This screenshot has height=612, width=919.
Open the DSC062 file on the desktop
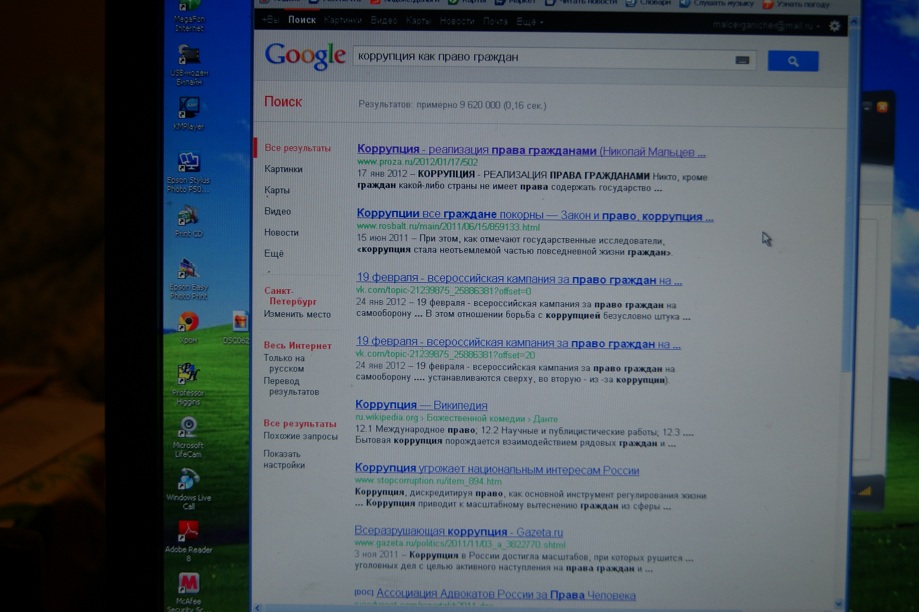[x=239, y=327]
